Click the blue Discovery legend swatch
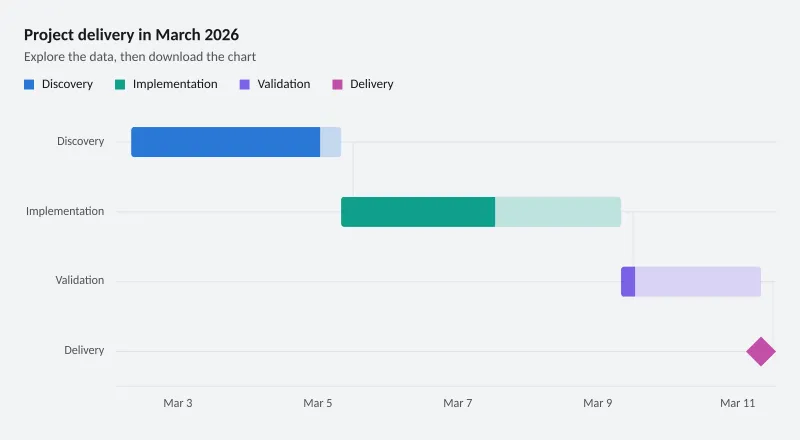The image size is (800, 440). [x=29, y=85]
